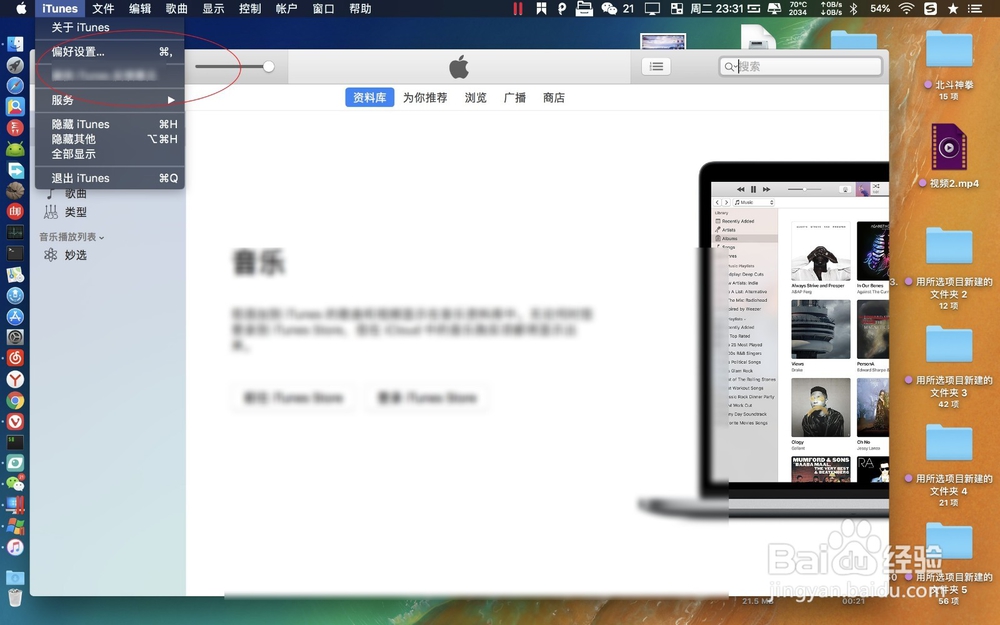Switch to the 浏览 tab
The width and height of the screenshot is (1000, 625).
[475, 98]
